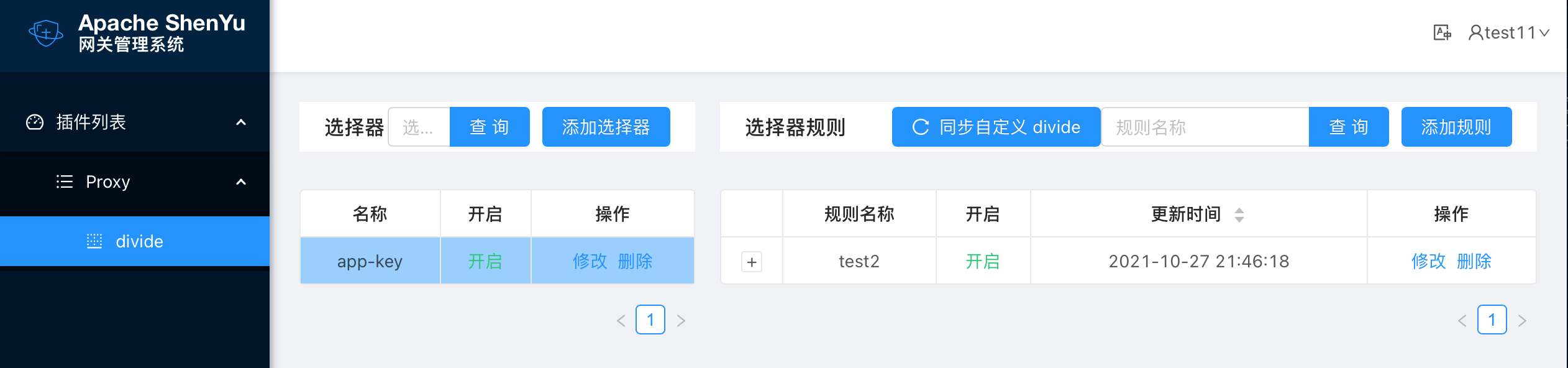
Task: Collapse the 插件列表 menu section
Action: tap(241, 122)
